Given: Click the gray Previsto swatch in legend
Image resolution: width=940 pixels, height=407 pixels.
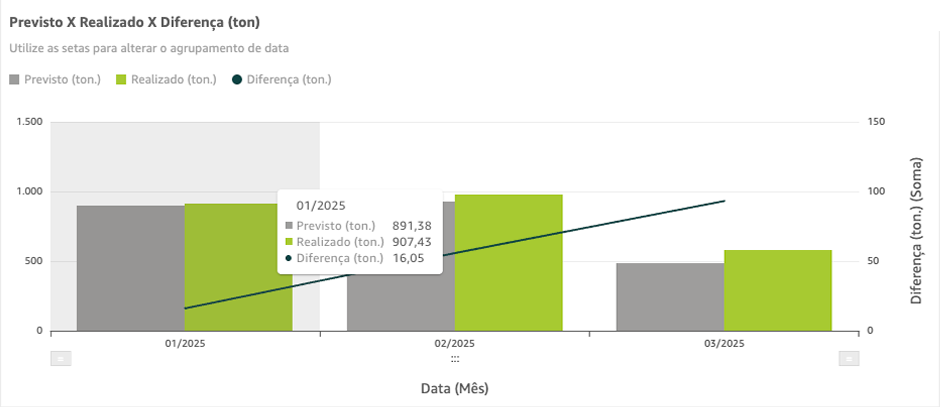Looking at the screenshot, I should pyautogui.click(x=15, y=79).
